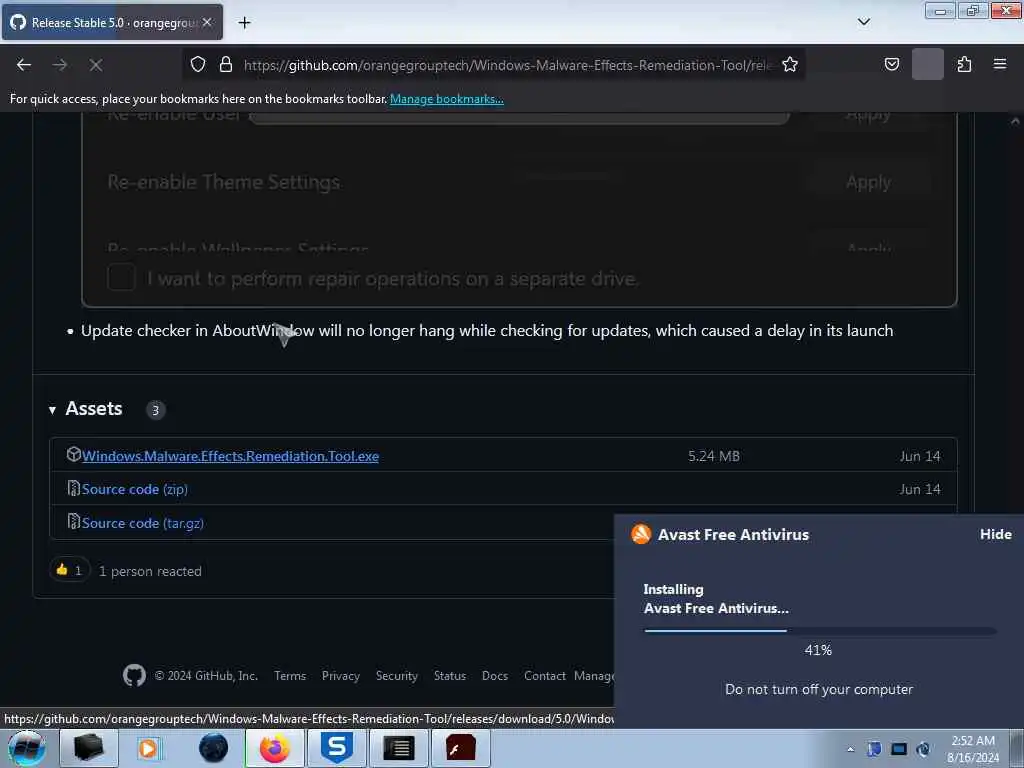
Task: Open the dark globe browser taskbar icon
Action: point(213,748)
